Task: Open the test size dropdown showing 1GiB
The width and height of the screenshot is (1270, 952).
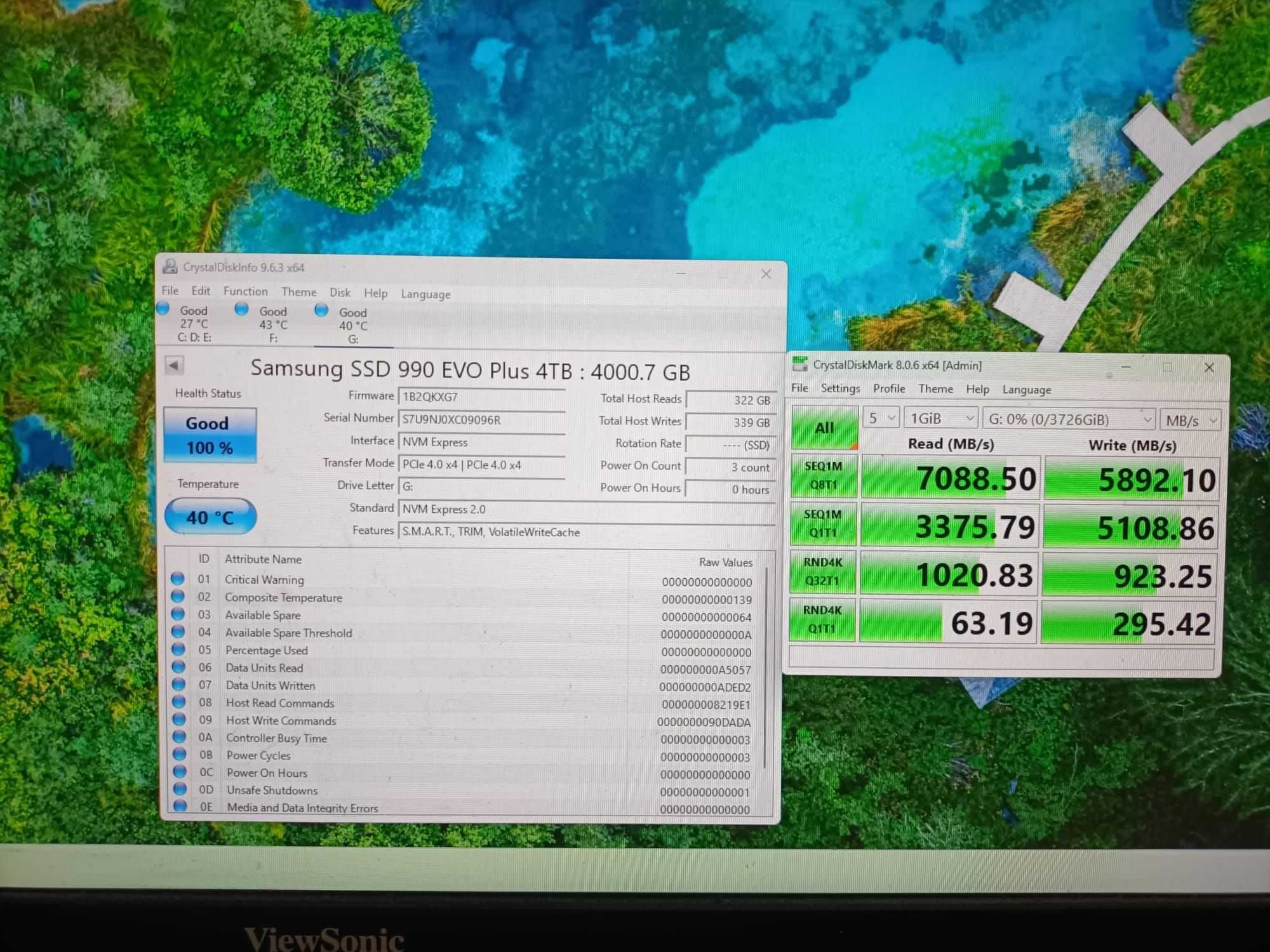Action: coord(941,418)
